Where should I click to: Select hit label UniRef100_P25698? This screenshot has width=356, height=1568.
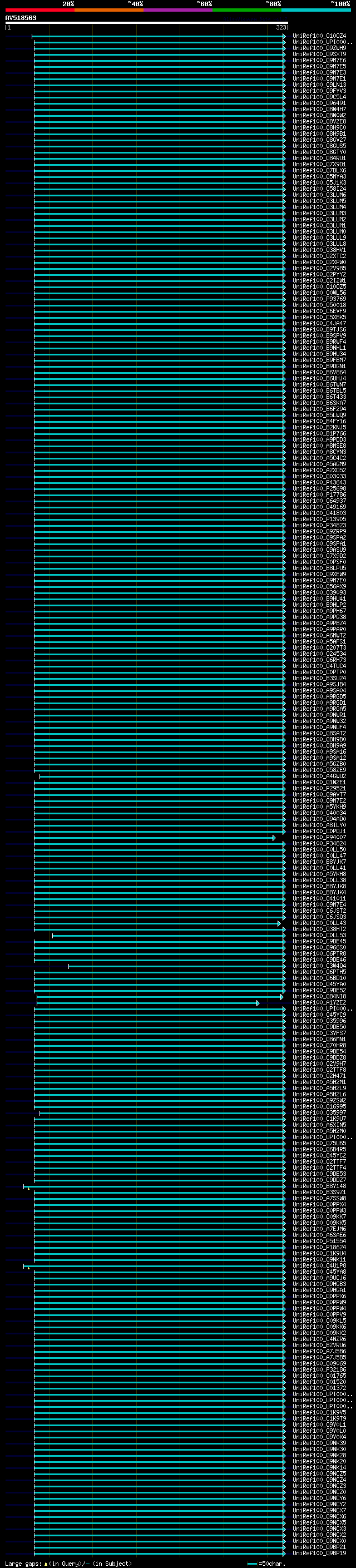(319, 489)
